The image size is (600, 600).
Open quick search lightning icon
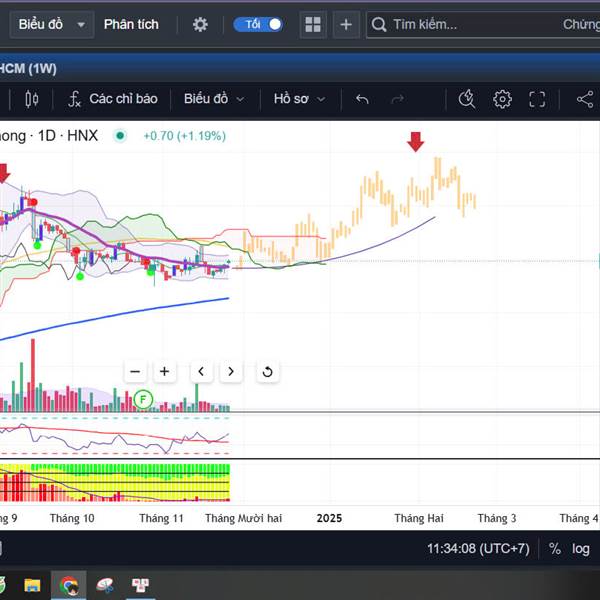467,99
